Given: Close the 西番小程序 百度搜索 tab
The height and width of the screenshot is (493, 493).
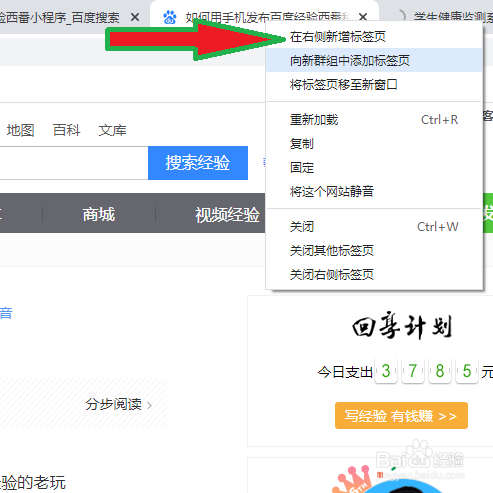Looking at the screenshot, I should 135,17.
